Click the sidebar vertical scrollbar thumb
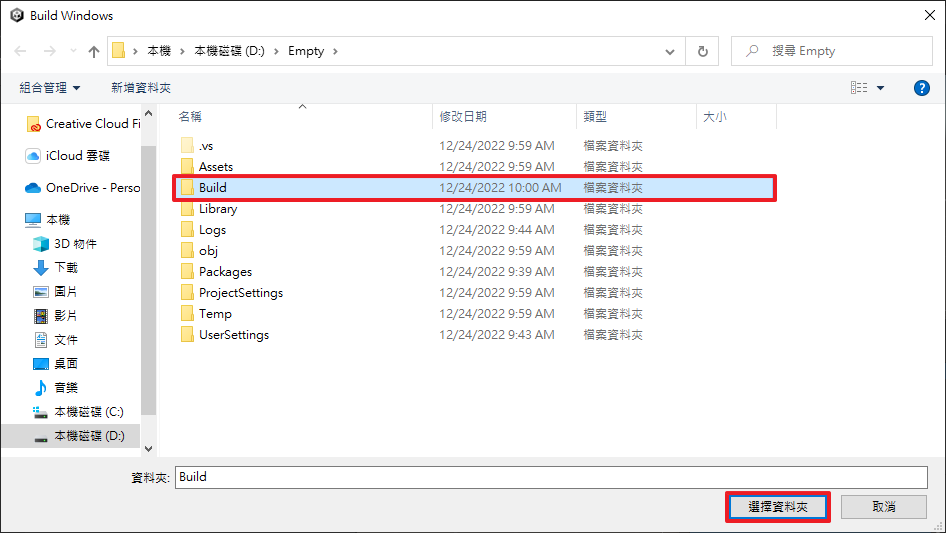 (148, 279)
